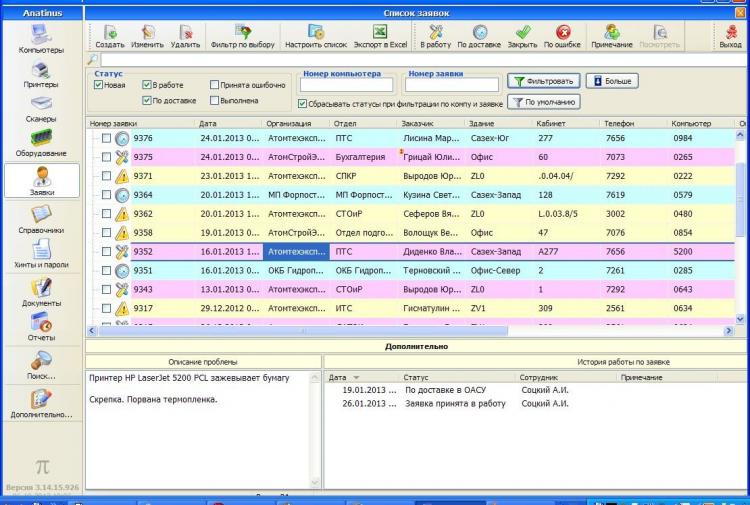Expand tree node of request 9351
This screenshot has width=750, height=505.
93,271
